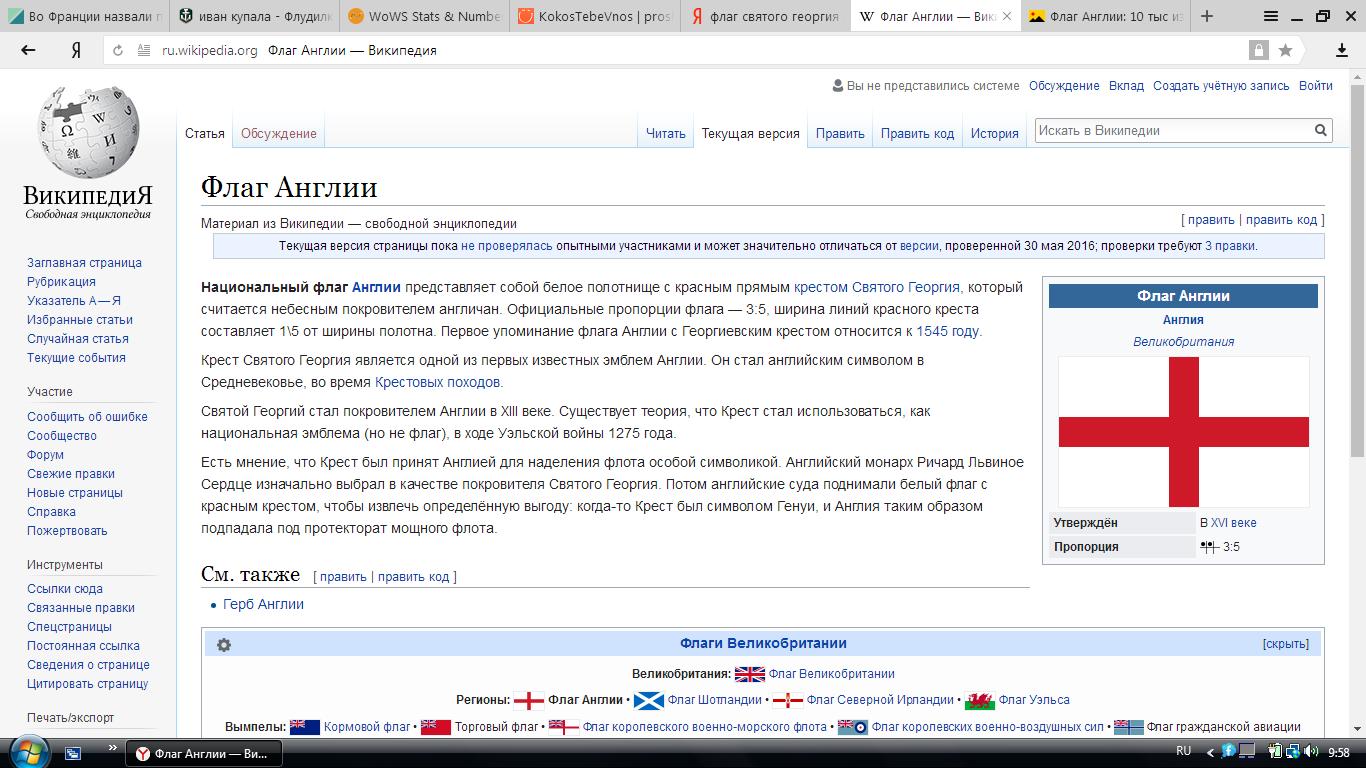Click the red ensign icon beside Торговый флаг
The image size is (1366, 768).
436,727
